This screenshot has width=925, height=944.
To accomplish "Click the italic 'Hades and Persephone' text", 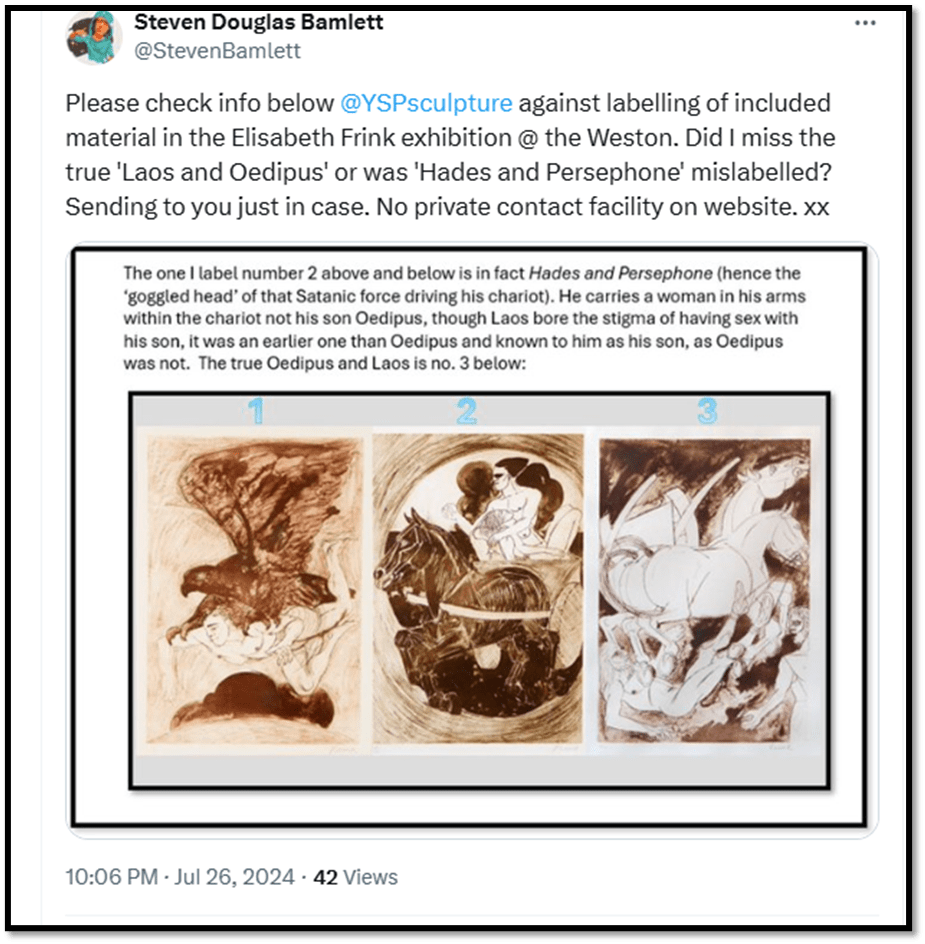I will [620, 273].
